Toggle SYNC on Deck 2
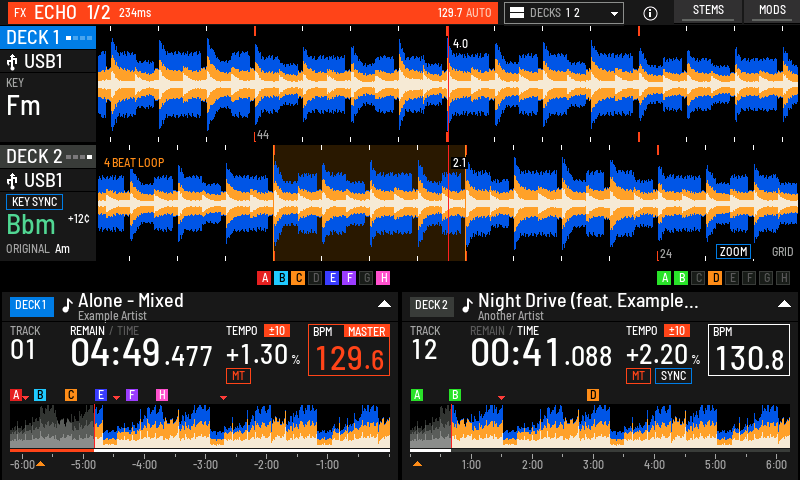This screenshot has height=480, width=800. pos(673,376)
